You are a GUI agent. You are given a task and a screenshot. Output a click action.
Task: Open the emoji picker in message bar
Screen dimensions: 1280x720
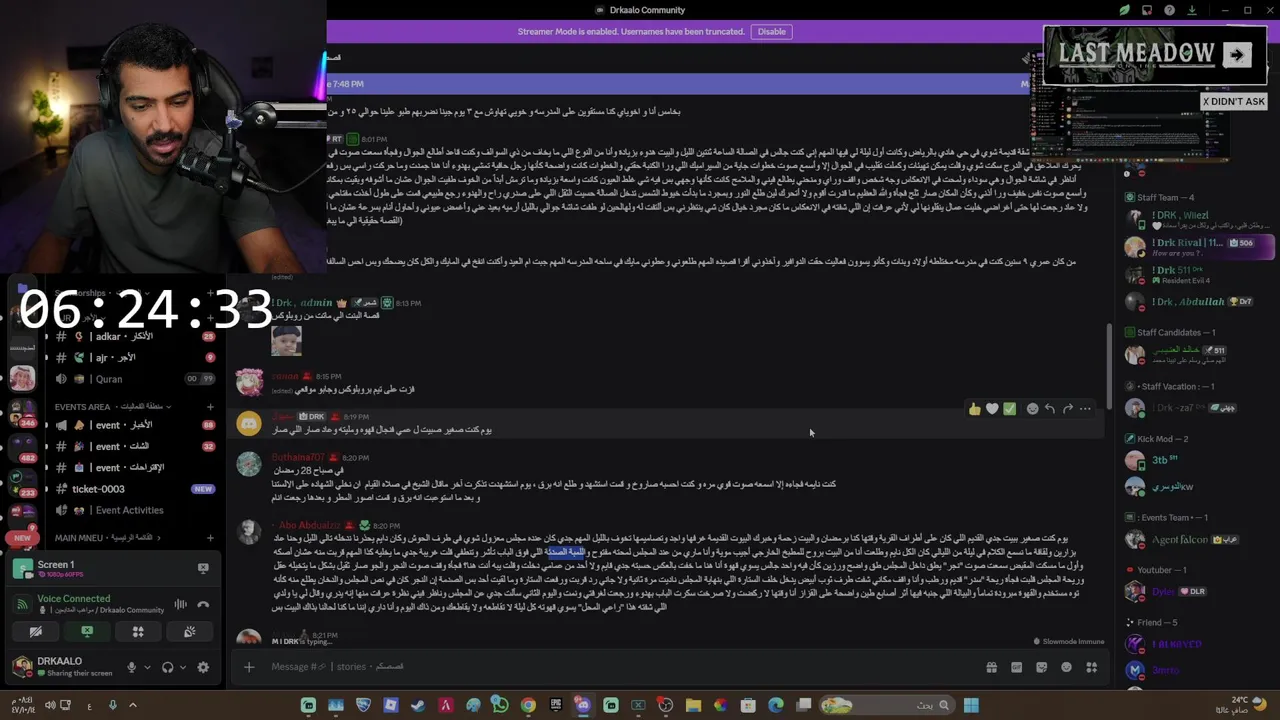pos(1066,667)
